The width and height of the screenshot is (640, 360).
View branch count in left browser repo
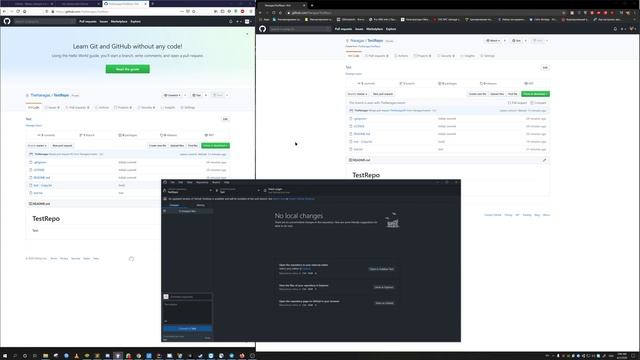tap(87, 135)
